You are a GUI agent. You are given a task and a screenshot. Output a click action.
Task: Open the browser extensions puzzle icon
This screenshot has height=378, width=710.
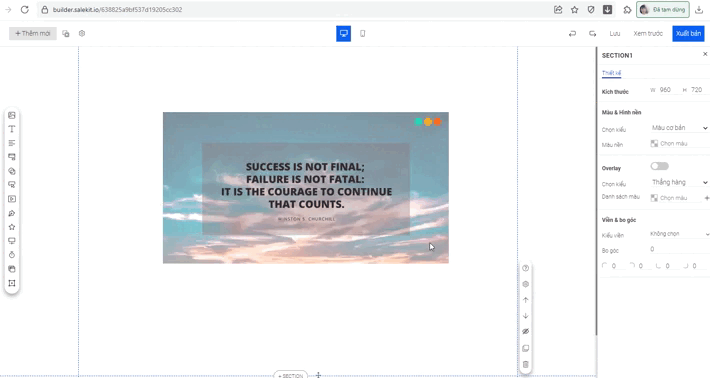coord(627,10)
